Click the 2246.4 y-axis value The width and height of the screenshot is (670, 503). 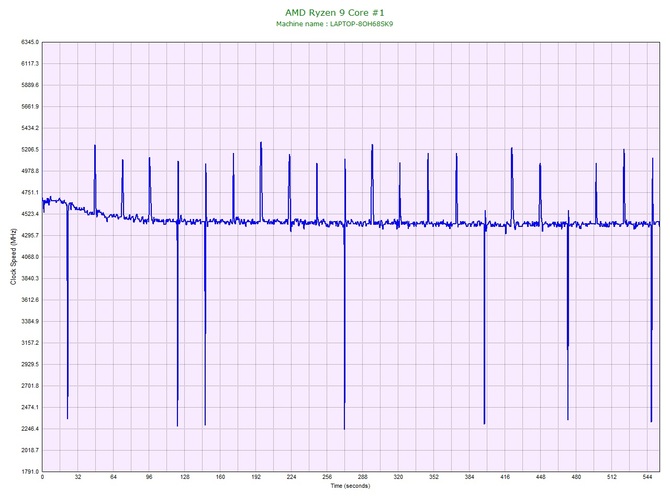[30, 429]
